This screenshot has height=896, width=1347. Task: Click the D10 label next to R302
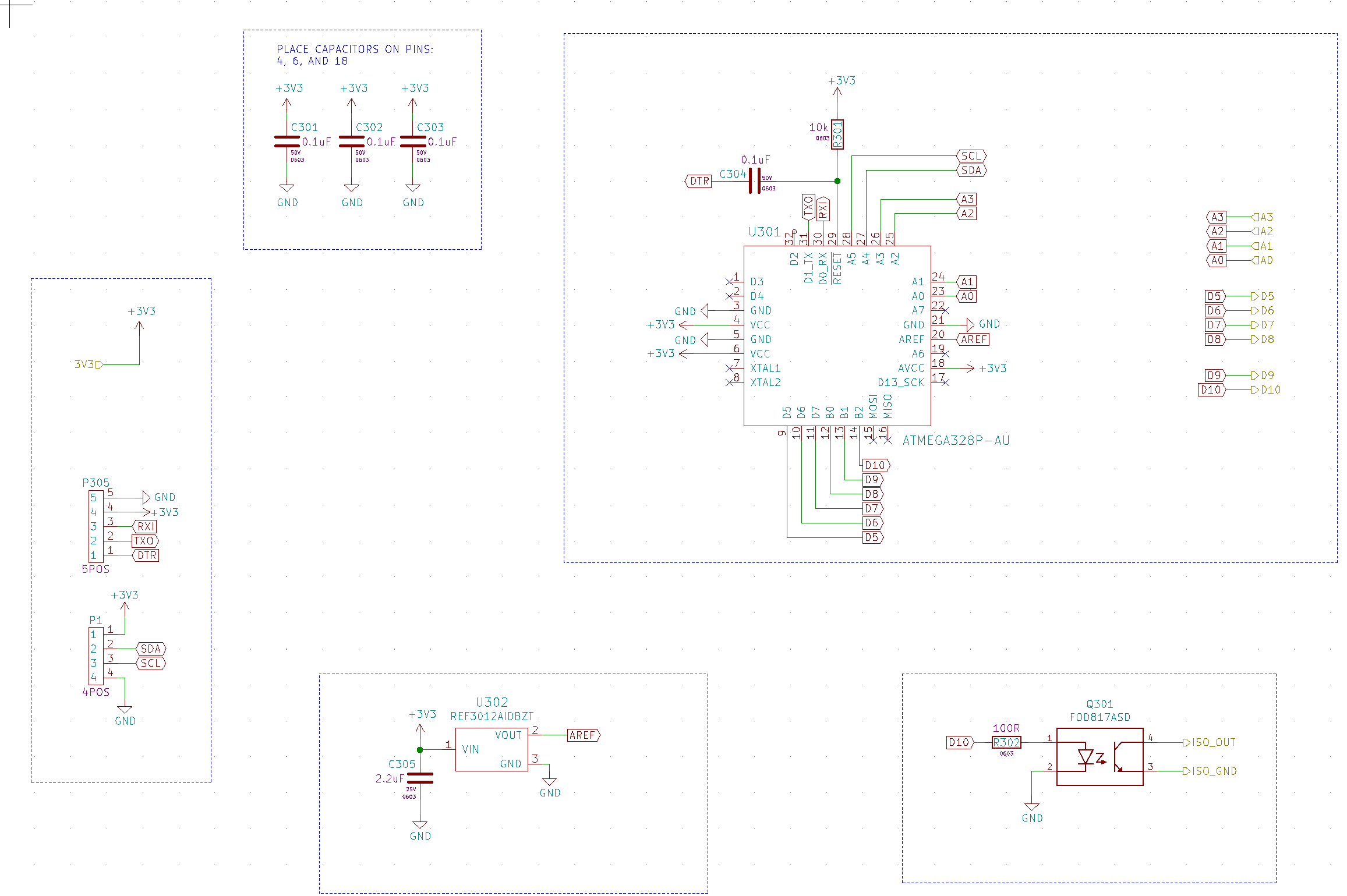959,742
